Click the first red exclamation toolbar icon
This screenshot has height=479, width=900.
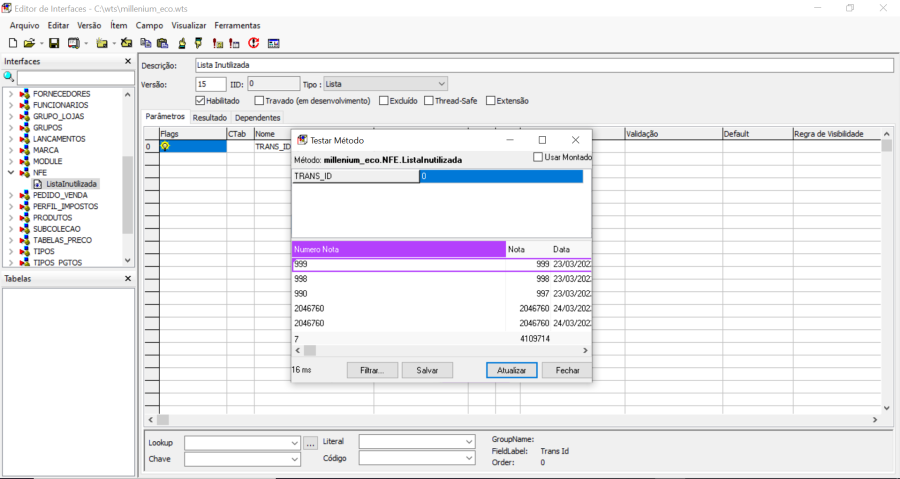point(218,43)
